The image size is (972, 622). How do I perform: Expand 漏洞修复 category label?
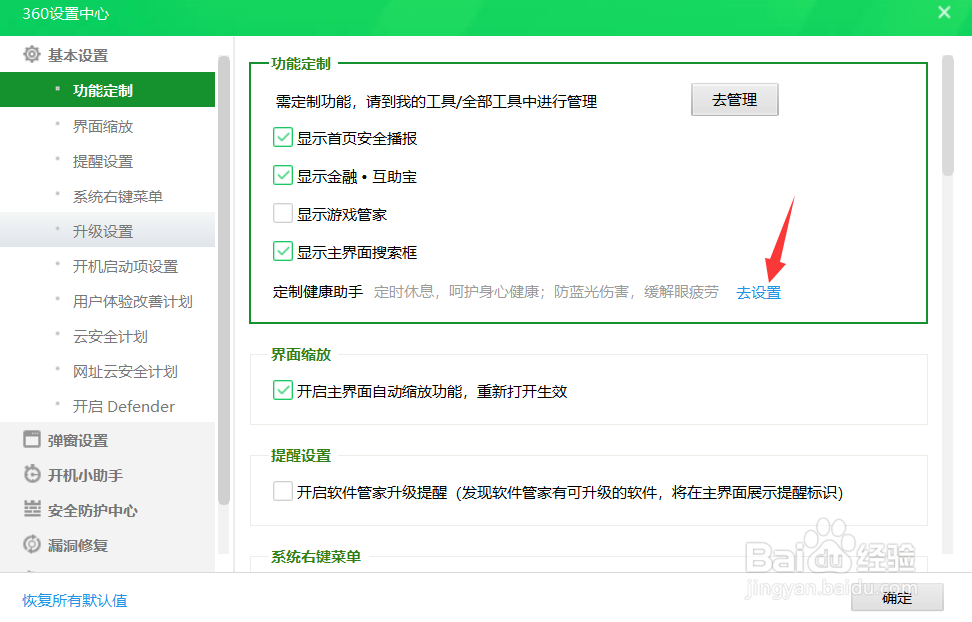78,545
